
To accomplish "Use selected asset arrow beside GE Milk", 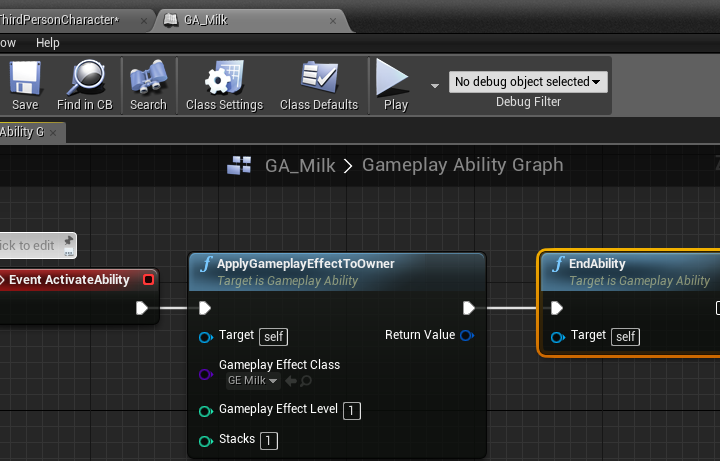I will click(291, 381).
